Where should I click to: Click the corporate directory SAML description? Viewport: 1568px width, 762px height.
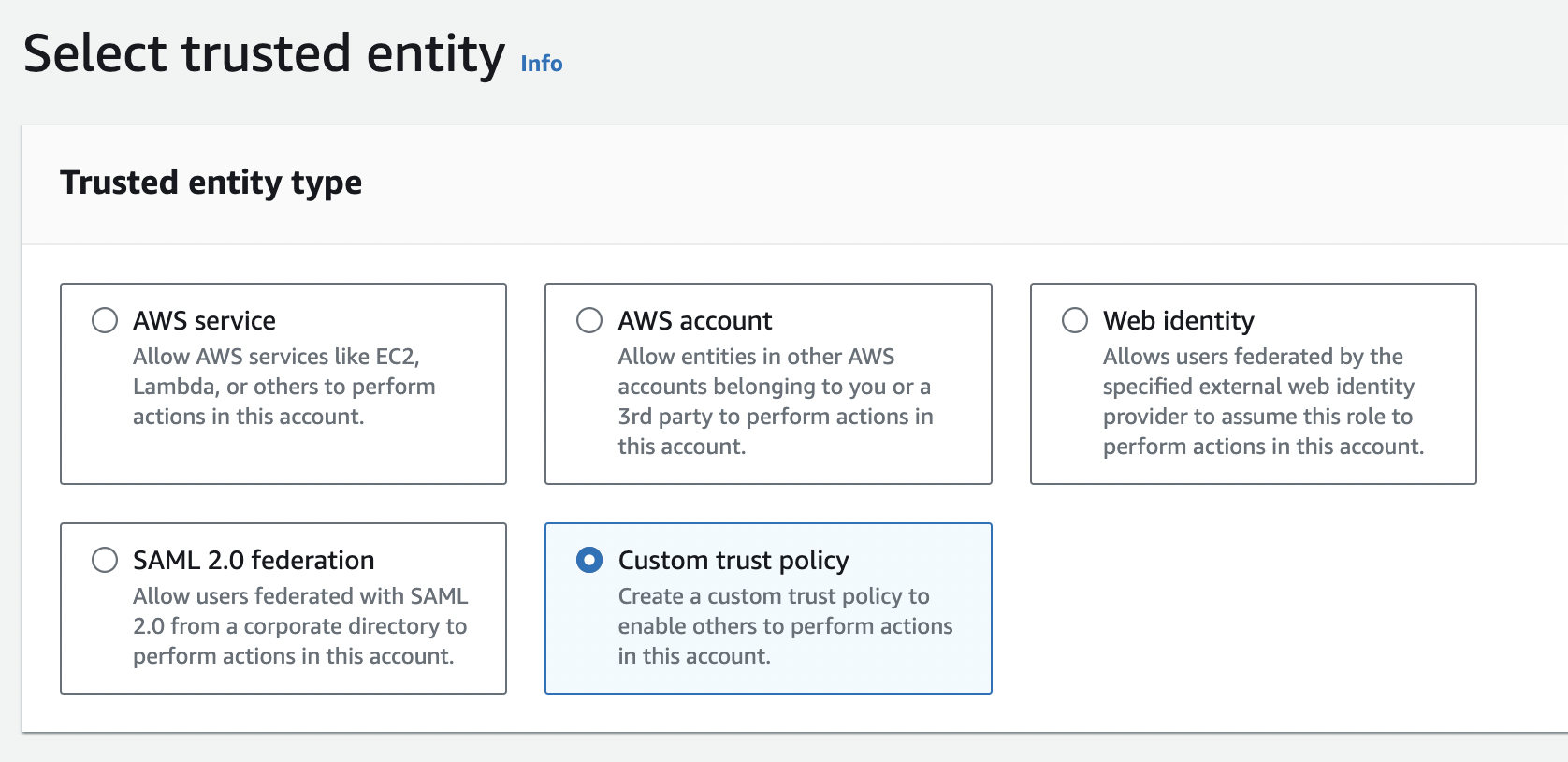pos(299,626)
